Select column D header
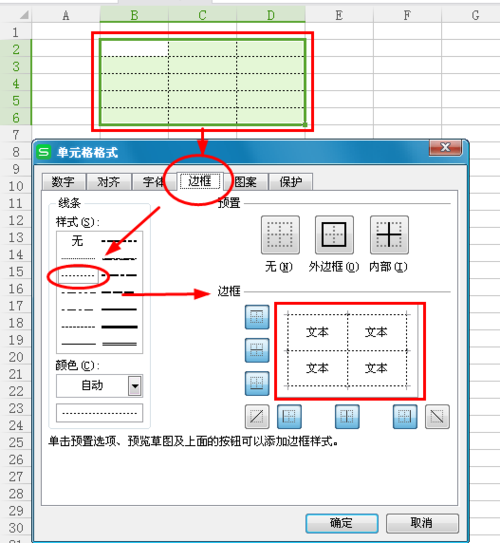Screen dimensions: 500x543 pyautogui.click(x=271, y=15)
